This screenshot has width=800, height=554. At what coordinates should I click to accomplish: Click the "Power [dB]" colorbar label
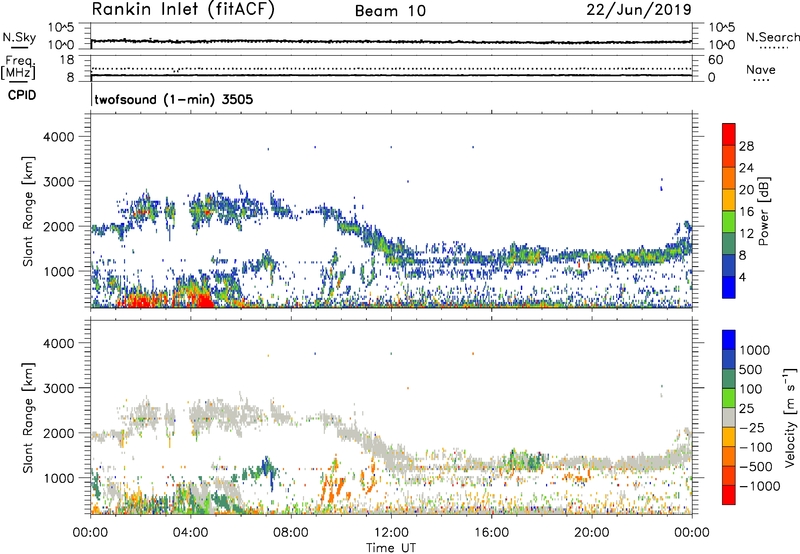pos(763,211)
